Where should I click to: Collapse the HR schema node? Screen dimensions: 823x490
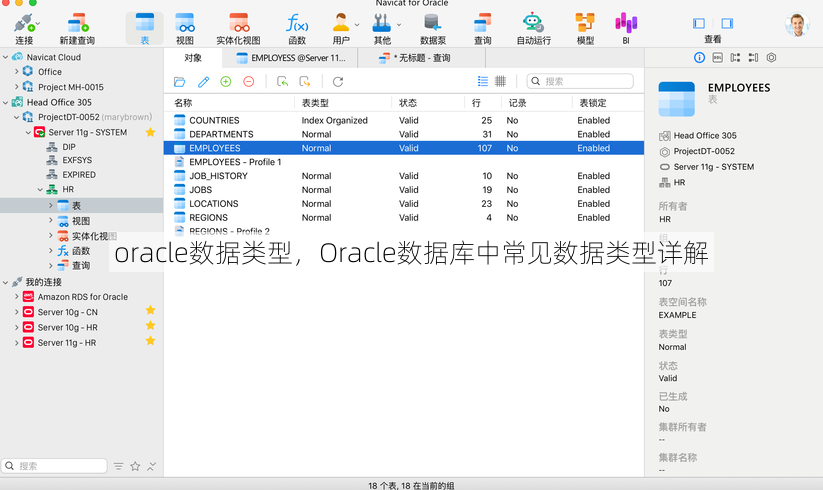pos(40,189)
